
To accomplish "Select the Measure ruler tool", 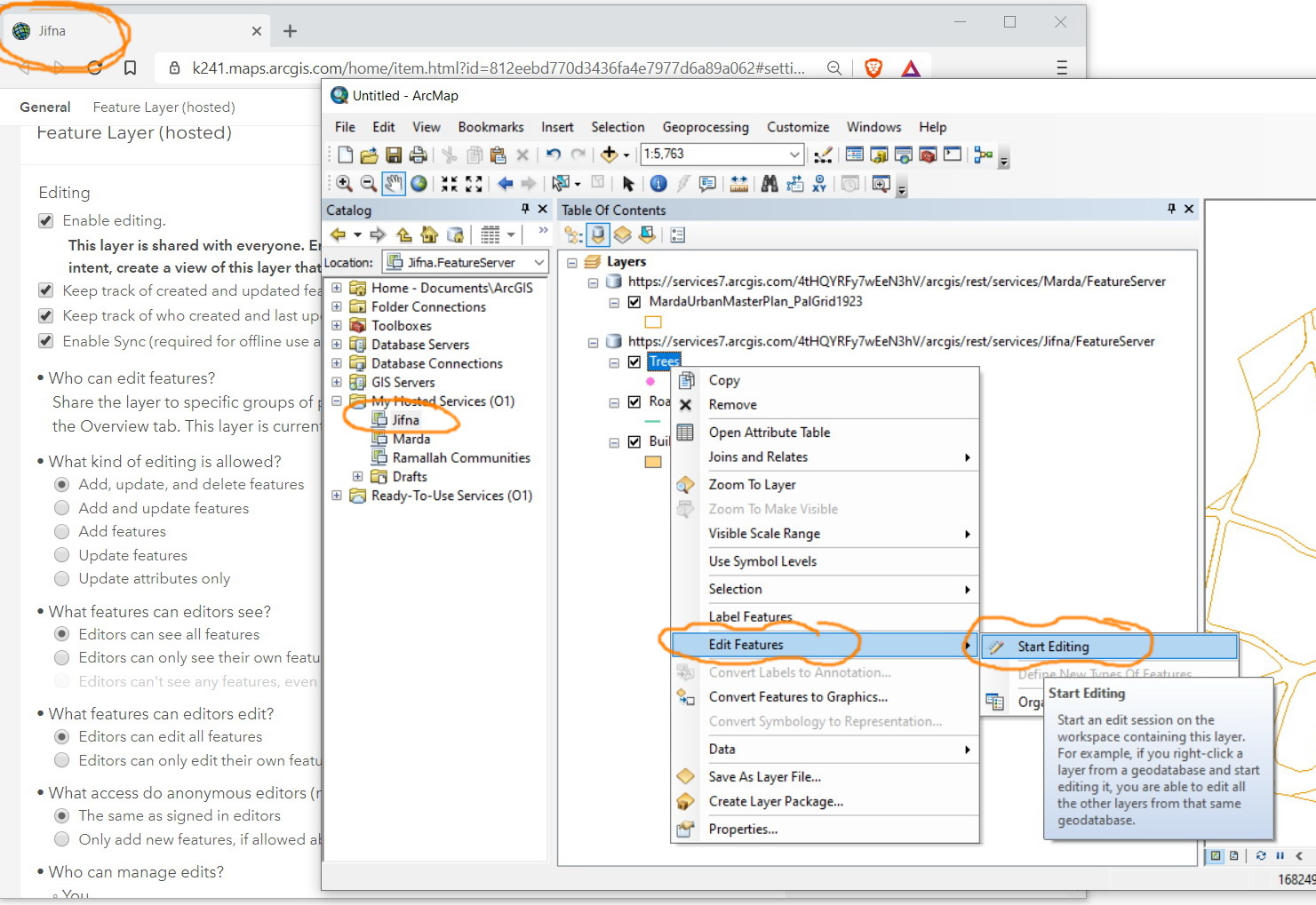I will click(738, 184).
